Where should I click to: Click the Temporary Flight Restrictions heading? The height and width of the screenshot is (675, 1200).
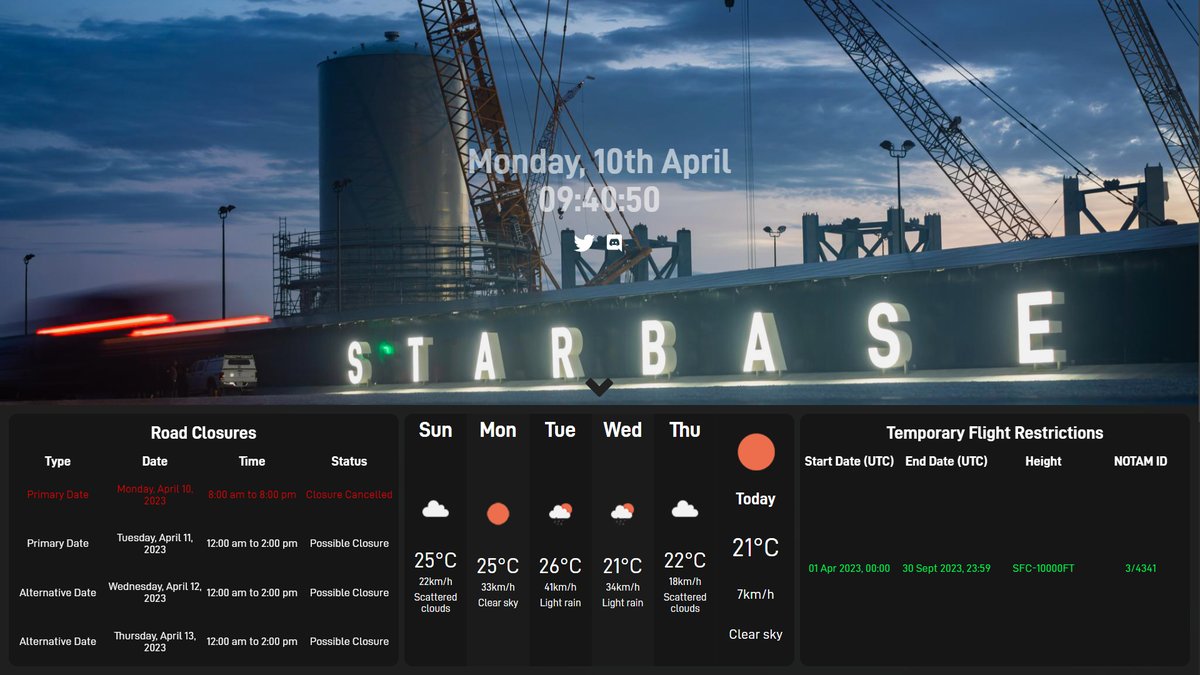pyautogui.click(x=995, y=433)
